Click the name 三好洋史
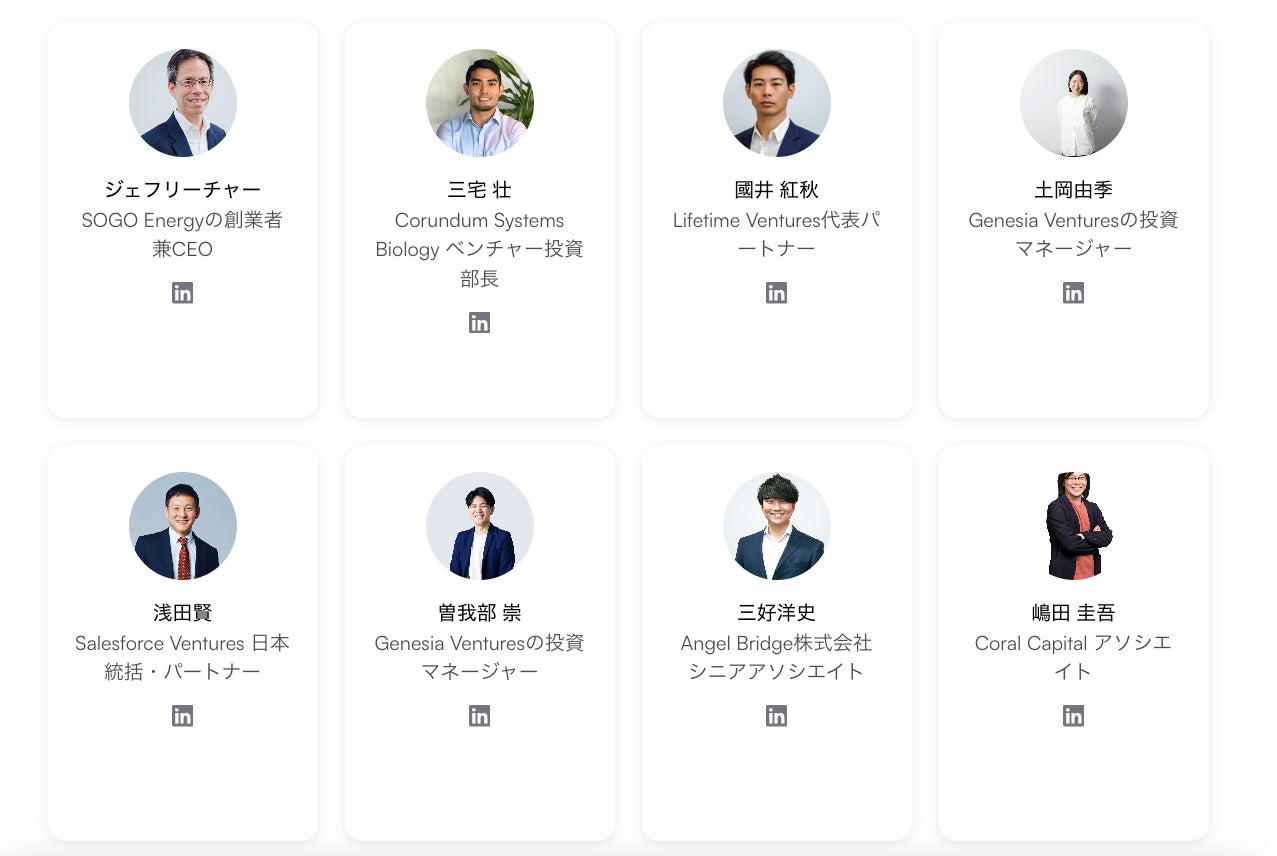The width and height of the screenshot is (1277, 856). click(x=777, y=613)
